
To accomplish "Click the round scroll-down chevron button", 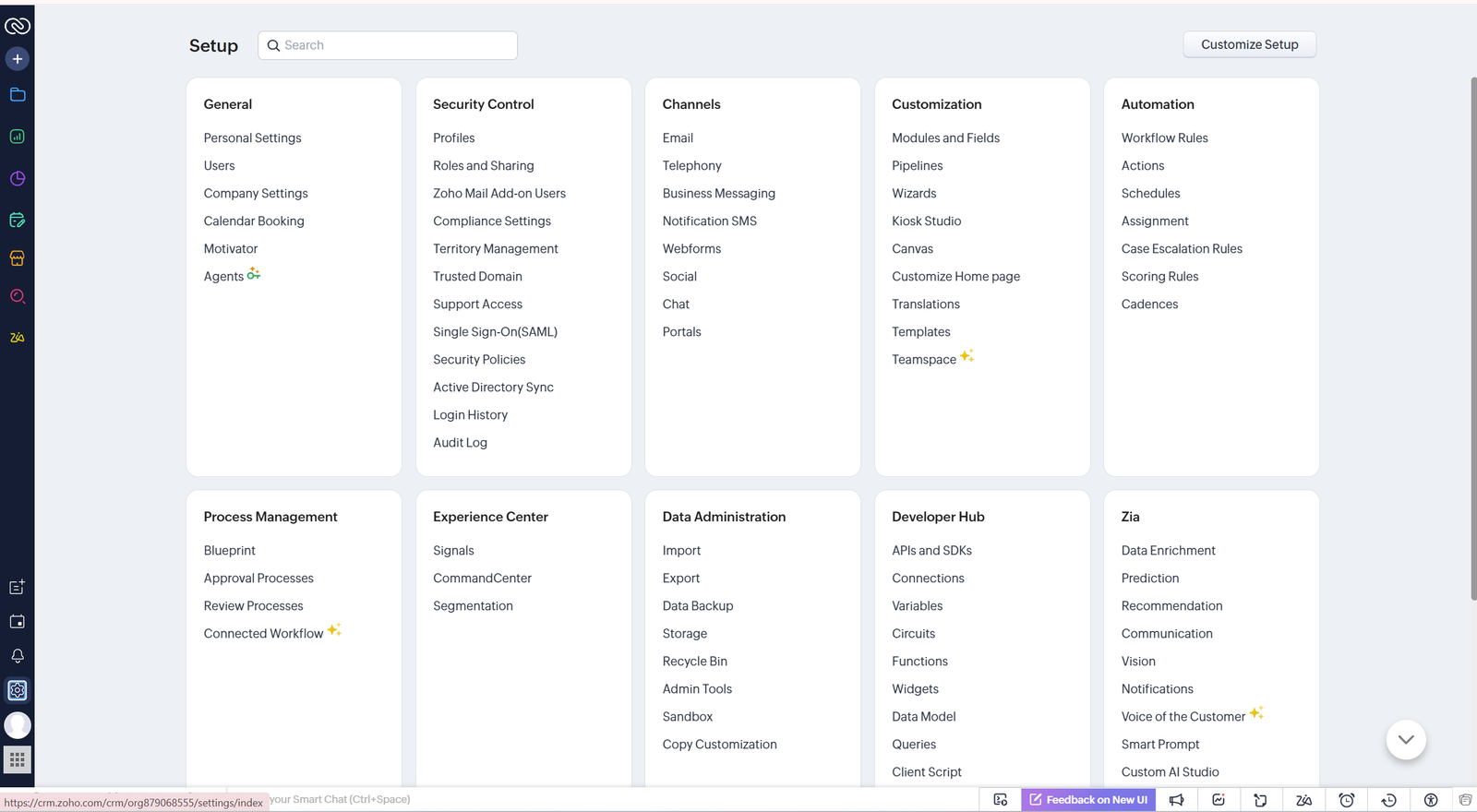I will click(1406, 740).
